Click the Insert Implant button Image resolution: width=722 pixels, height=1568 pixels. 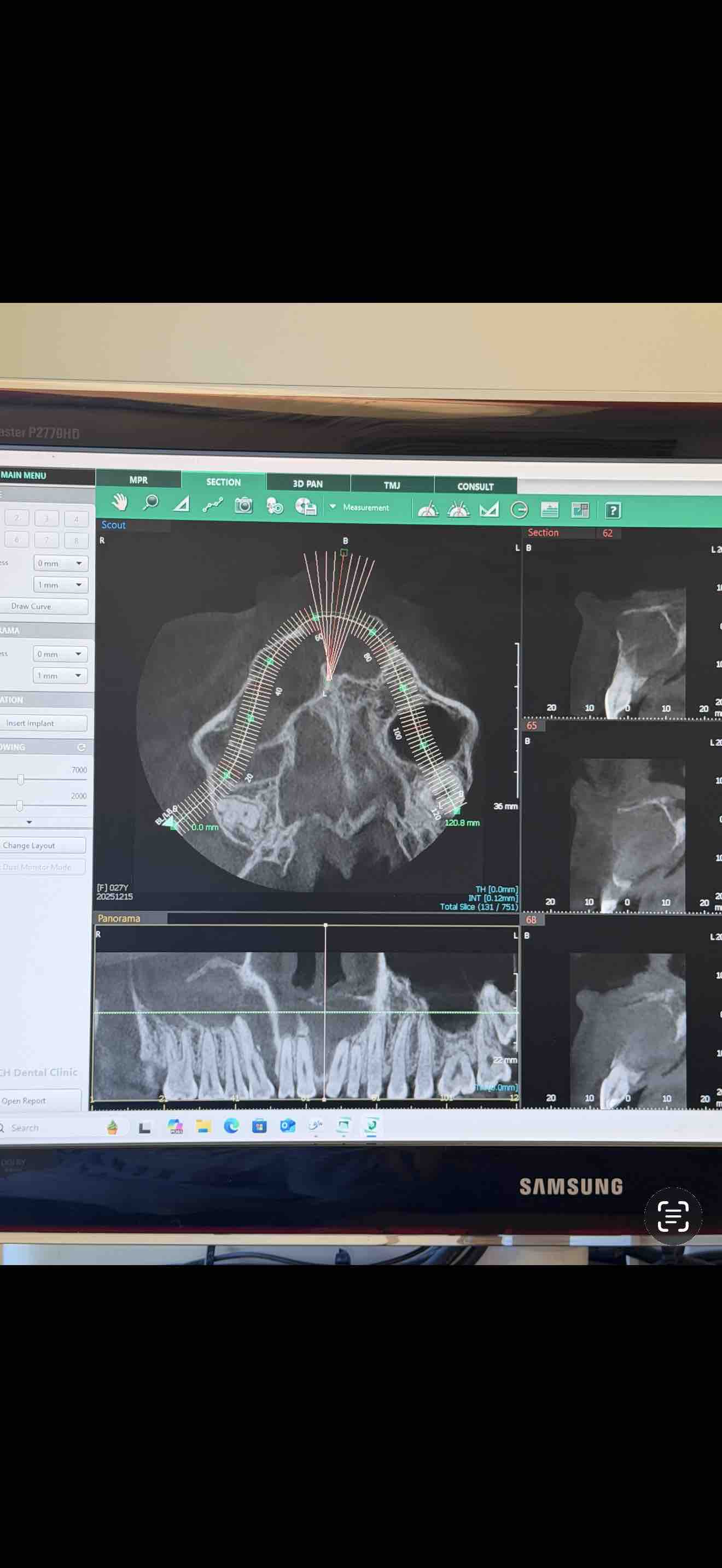pyautogui.click(x=44, y=723)
